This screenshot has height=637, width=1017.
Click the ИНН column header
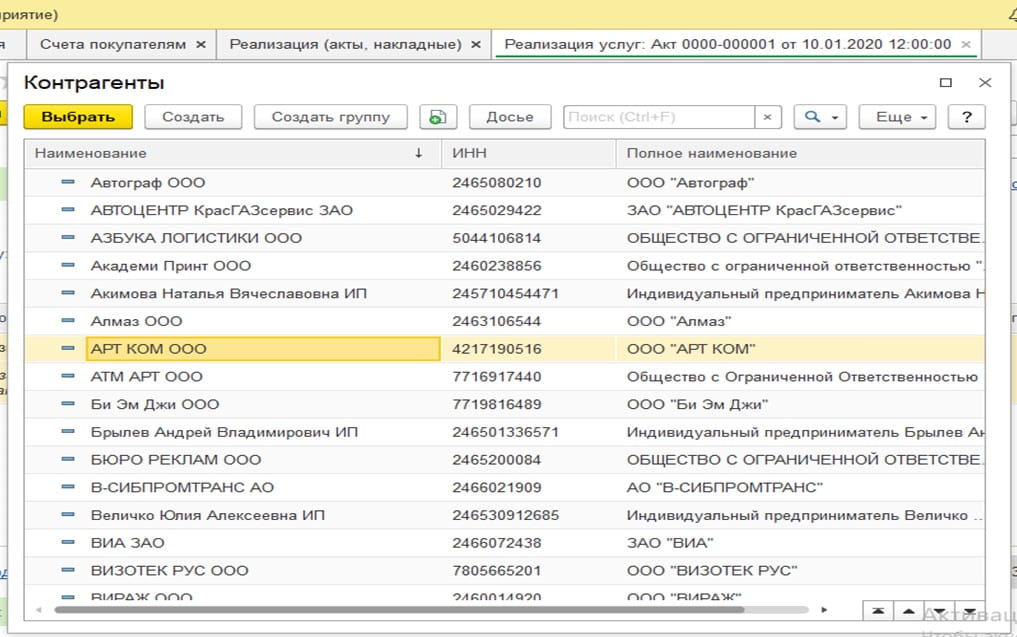click(x=529, y=153)
